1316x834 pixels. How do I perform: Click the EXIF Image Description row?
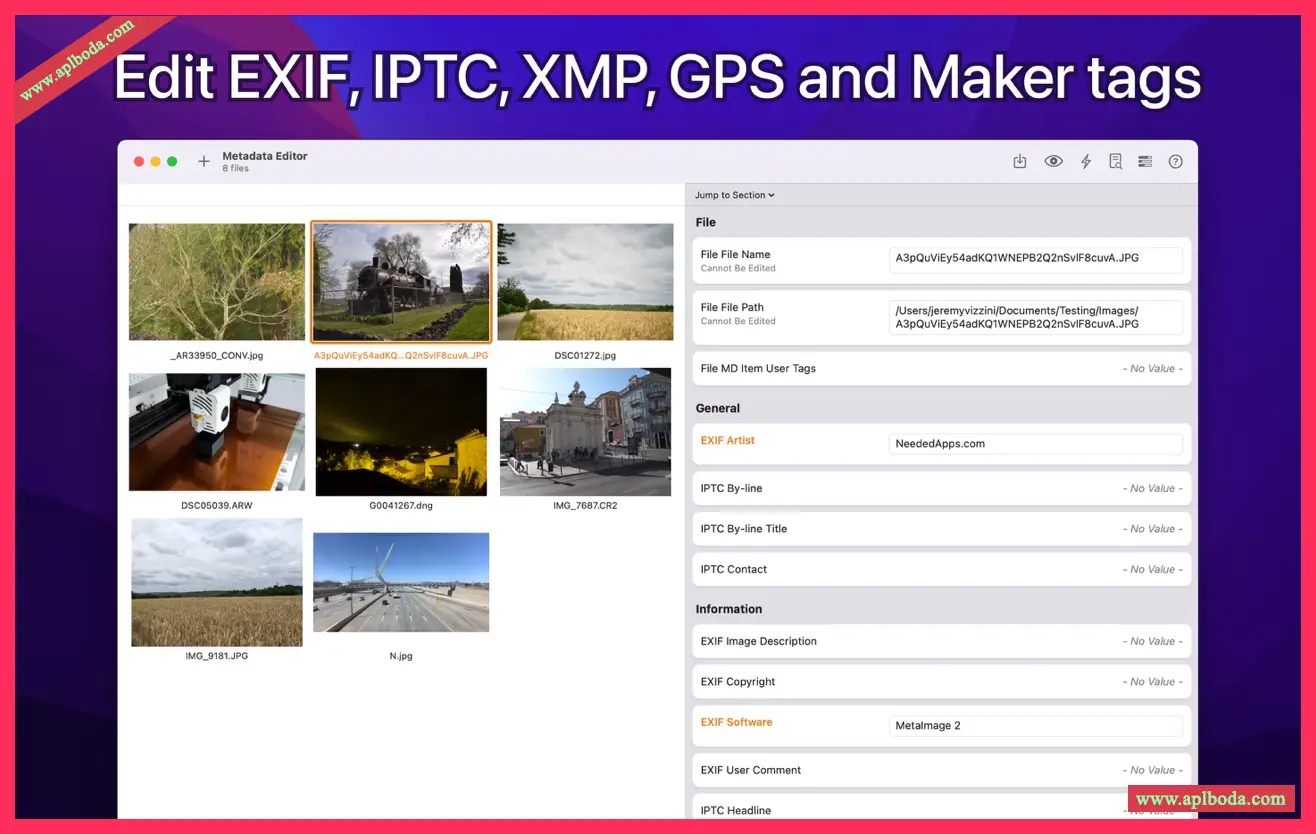941,642
